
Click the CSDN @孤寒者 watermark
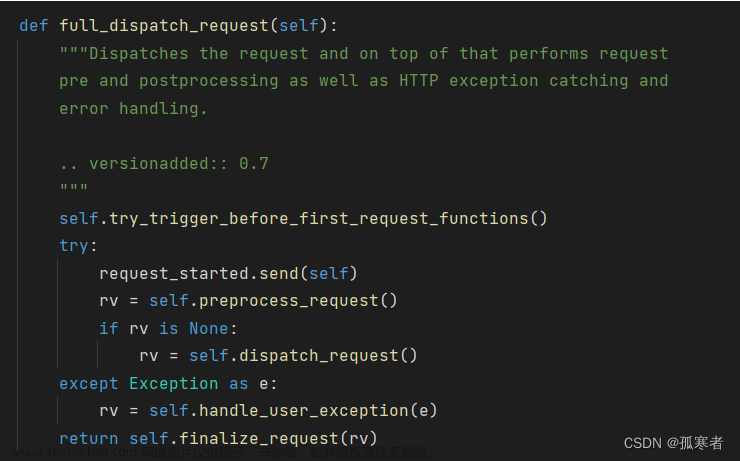pyautogui.click(x=673, y=443)
